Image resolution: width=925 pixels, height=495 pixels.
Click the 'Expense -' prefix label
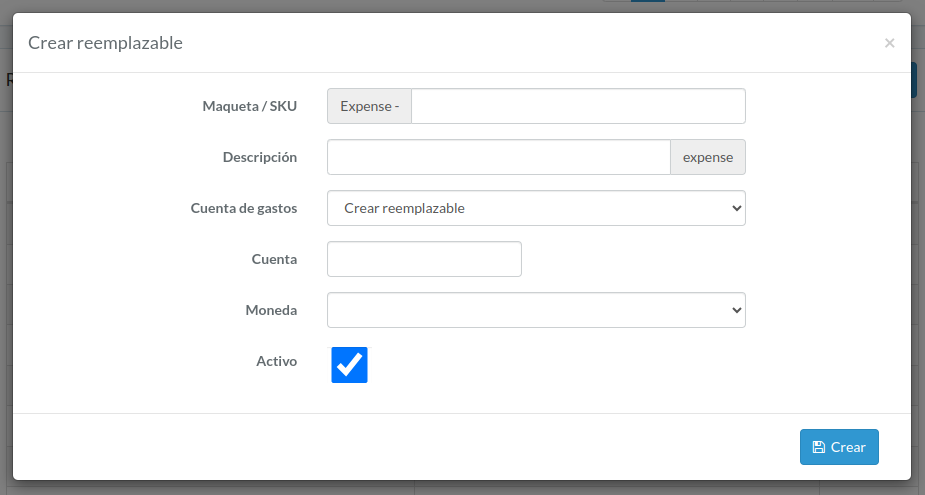coord(369,106)
